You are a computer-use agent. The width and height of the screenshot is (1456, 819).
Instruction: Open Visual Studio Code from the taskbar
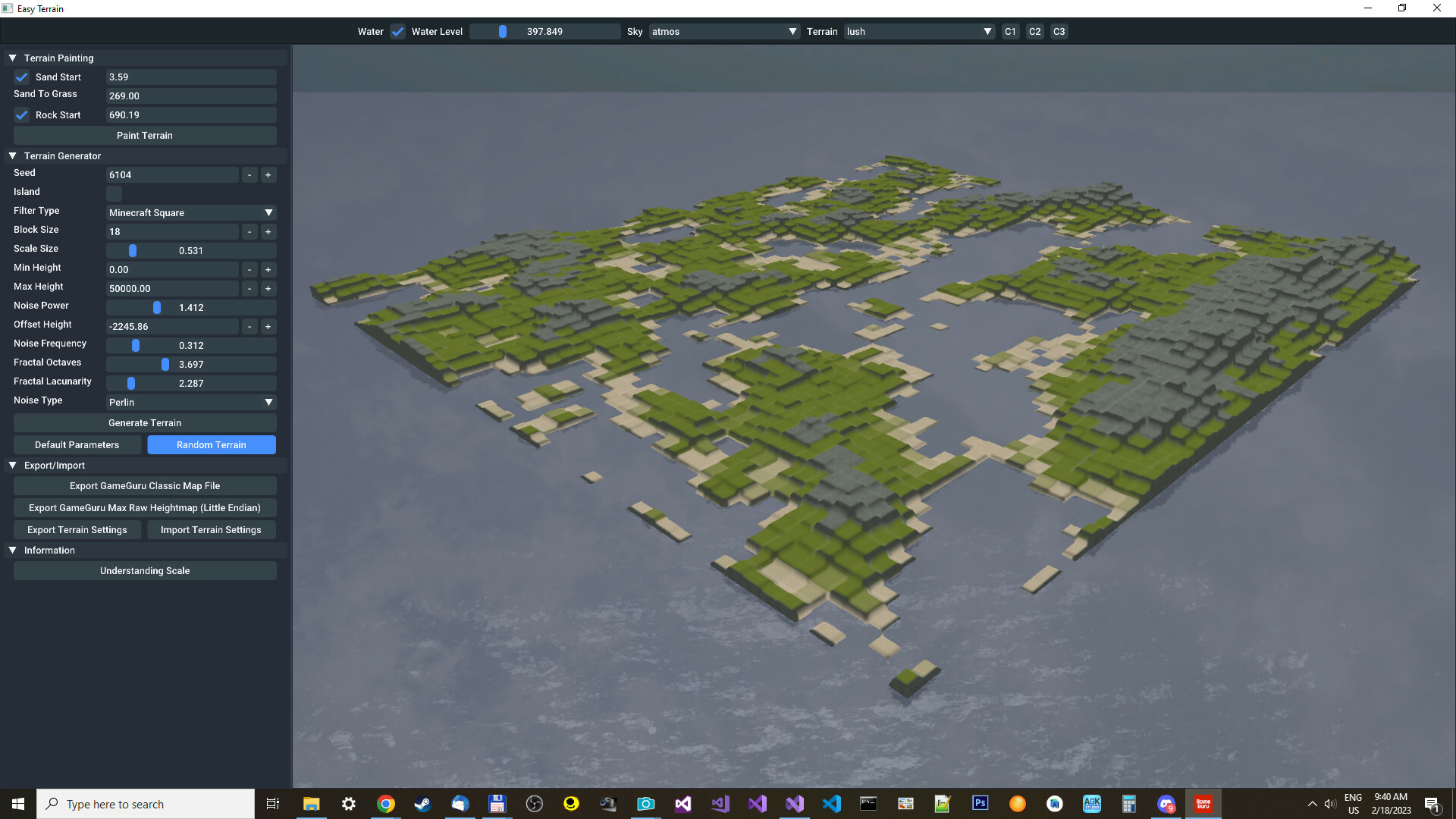click(x=832, y=803)
